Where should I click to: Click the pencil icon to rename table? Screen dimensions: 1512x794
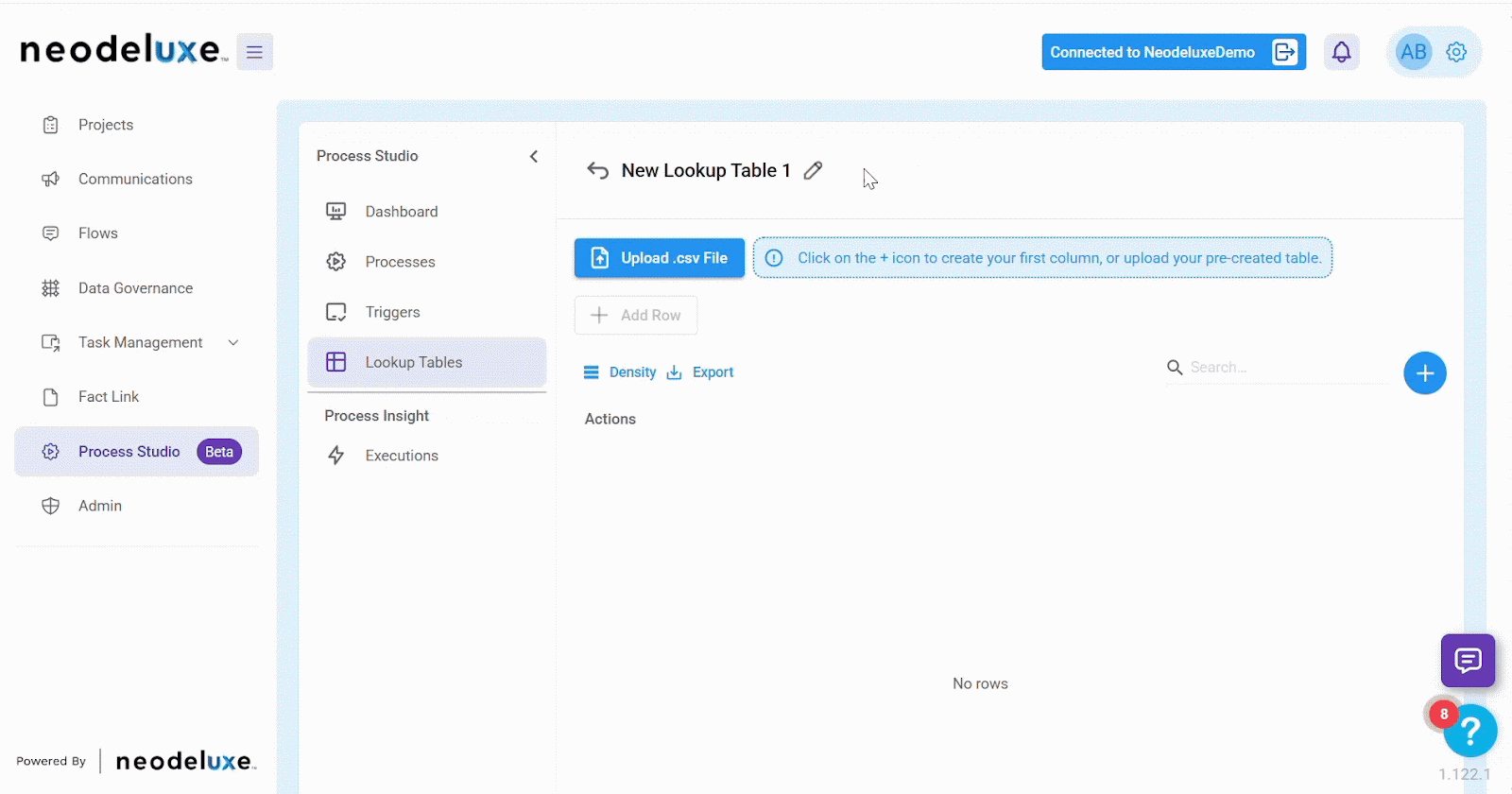tap(813, 170)
